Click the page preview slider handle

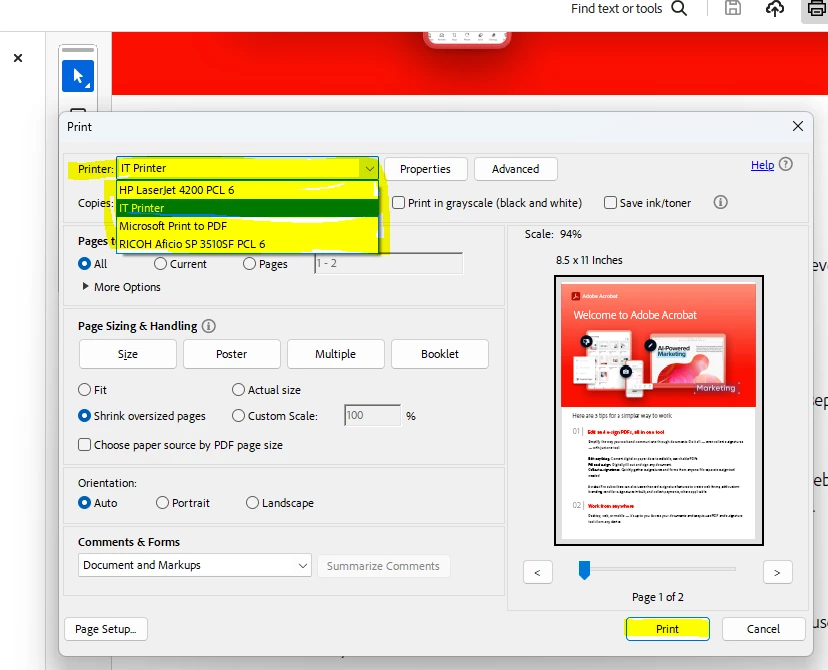[584, 570]
